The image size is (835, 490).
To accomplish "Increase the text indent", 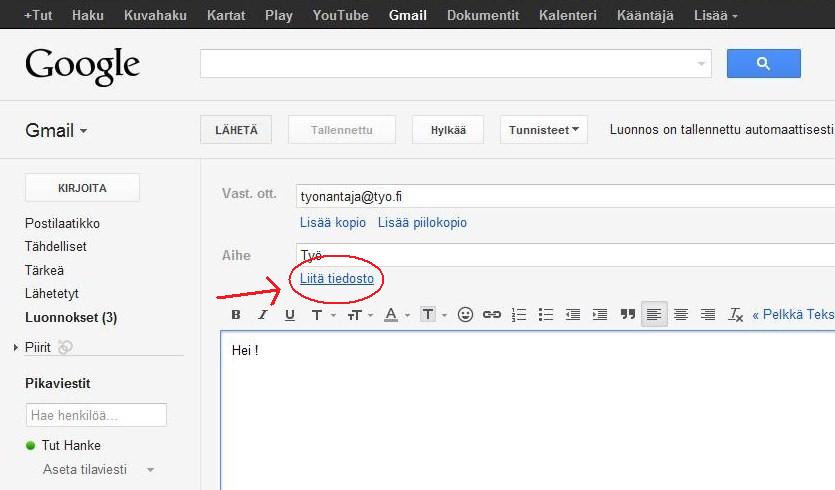I will click(x=600, y=315).
